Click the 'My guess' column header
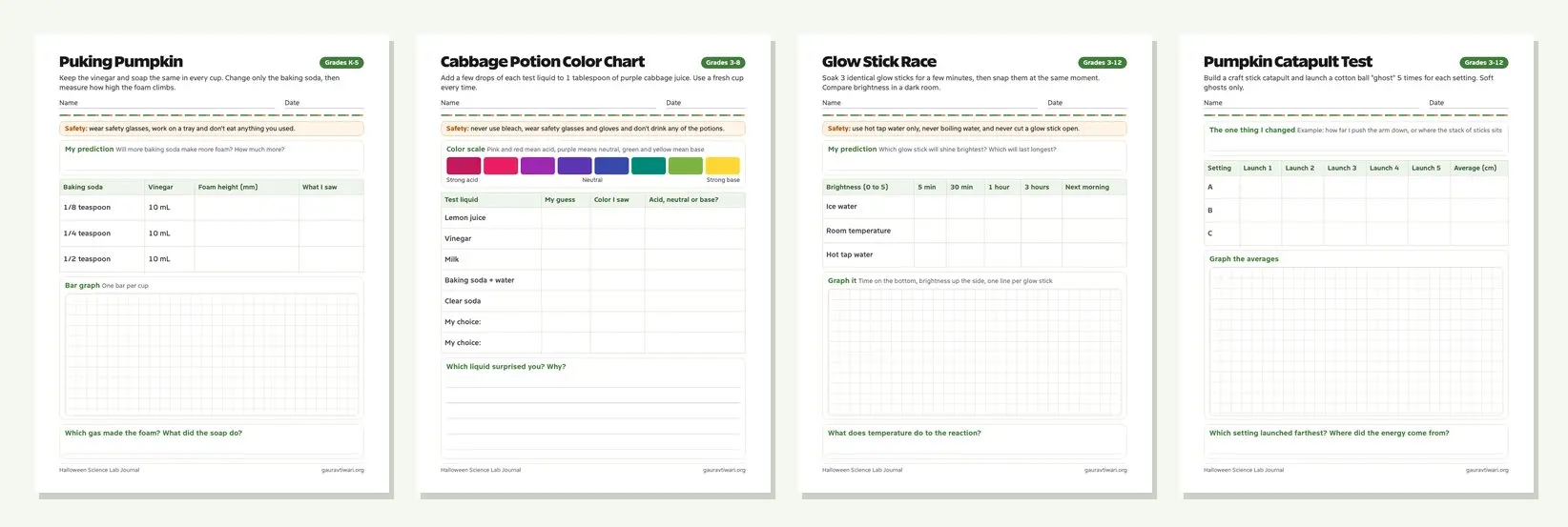The width and height of the screenshot is (1568, 527). tap(561, 200)
